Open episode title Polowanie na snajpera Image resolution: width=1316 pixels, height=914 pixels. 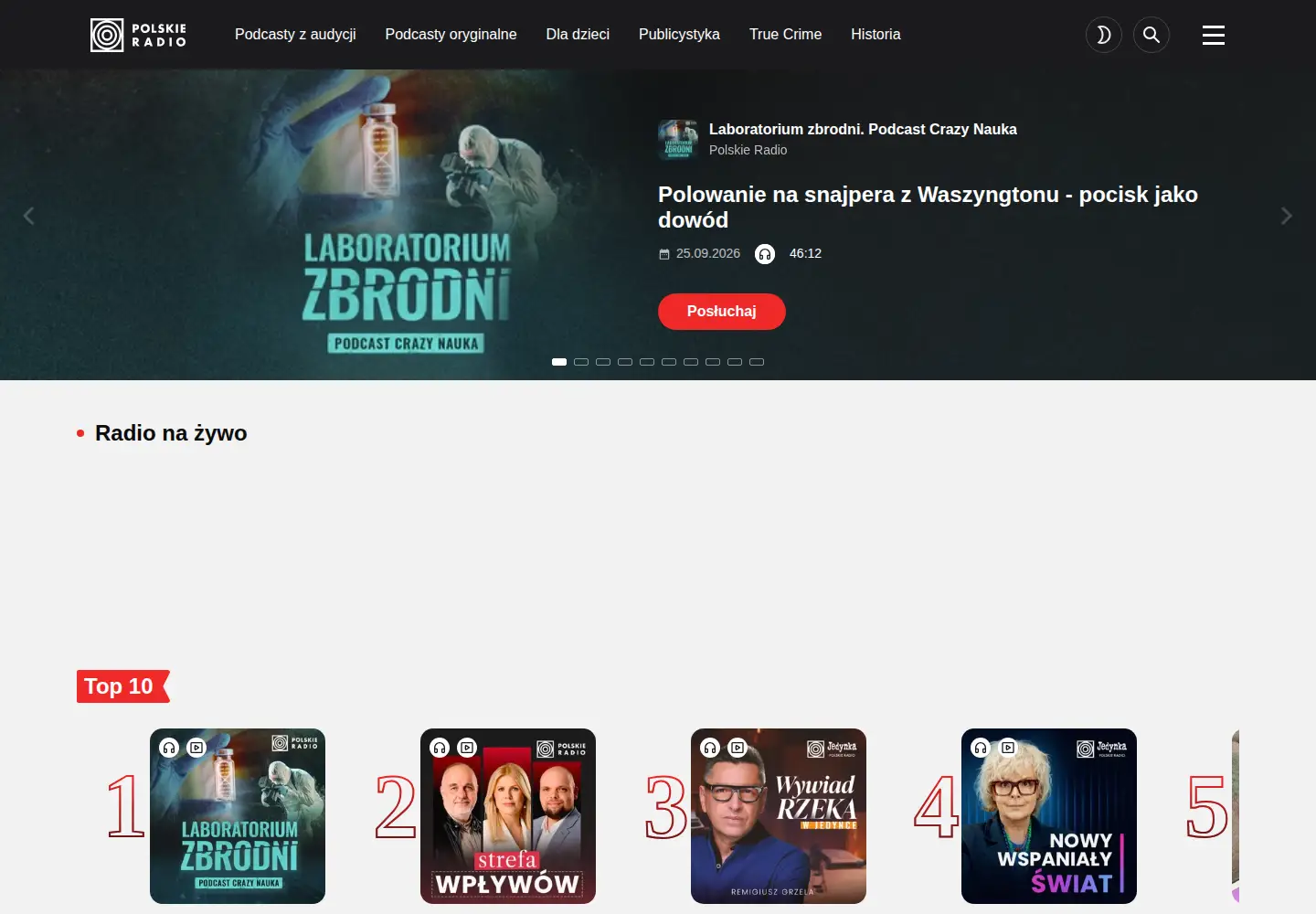click(928, 207)
